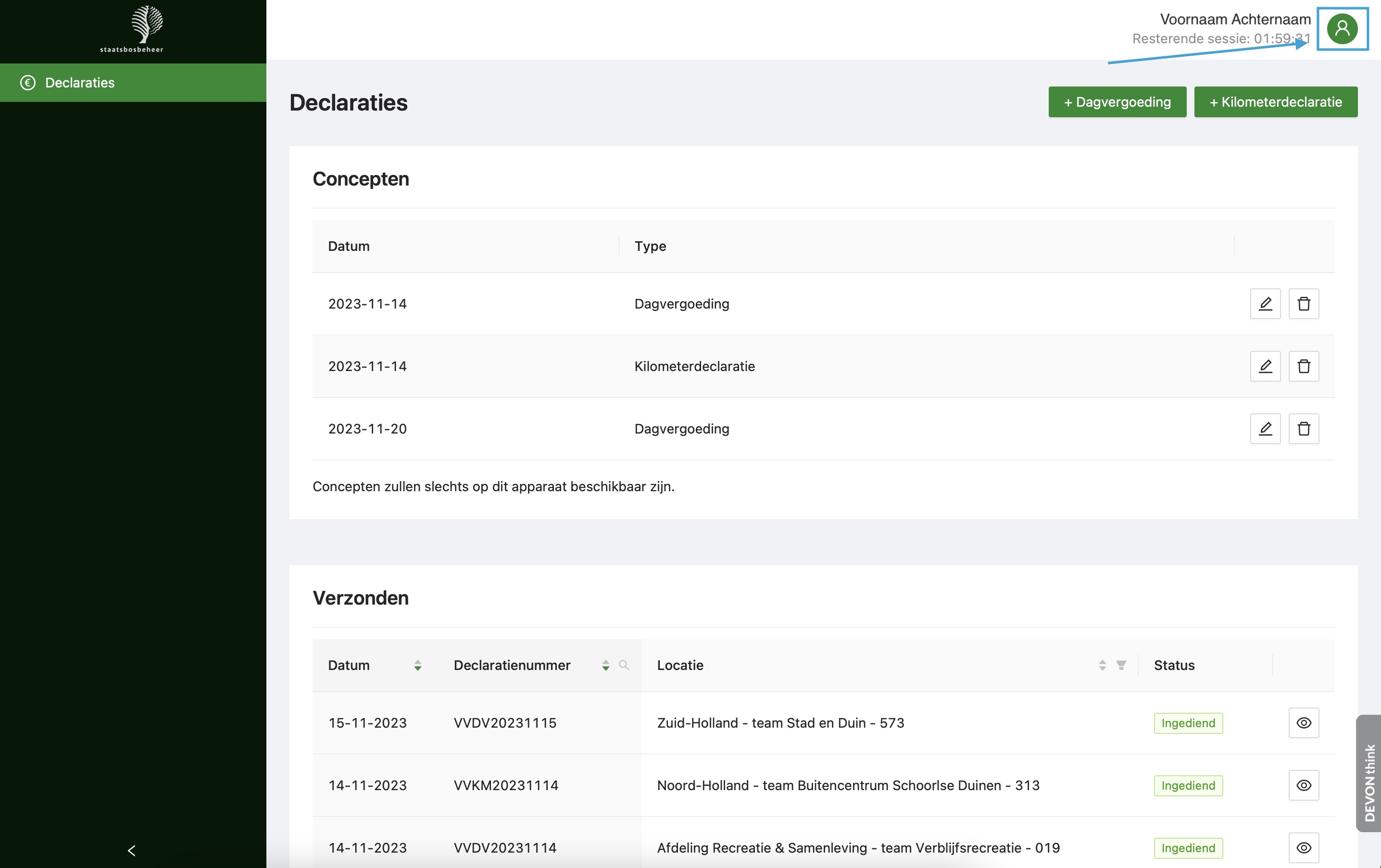Click the euro icon beside Declaraties

(27, 83)
